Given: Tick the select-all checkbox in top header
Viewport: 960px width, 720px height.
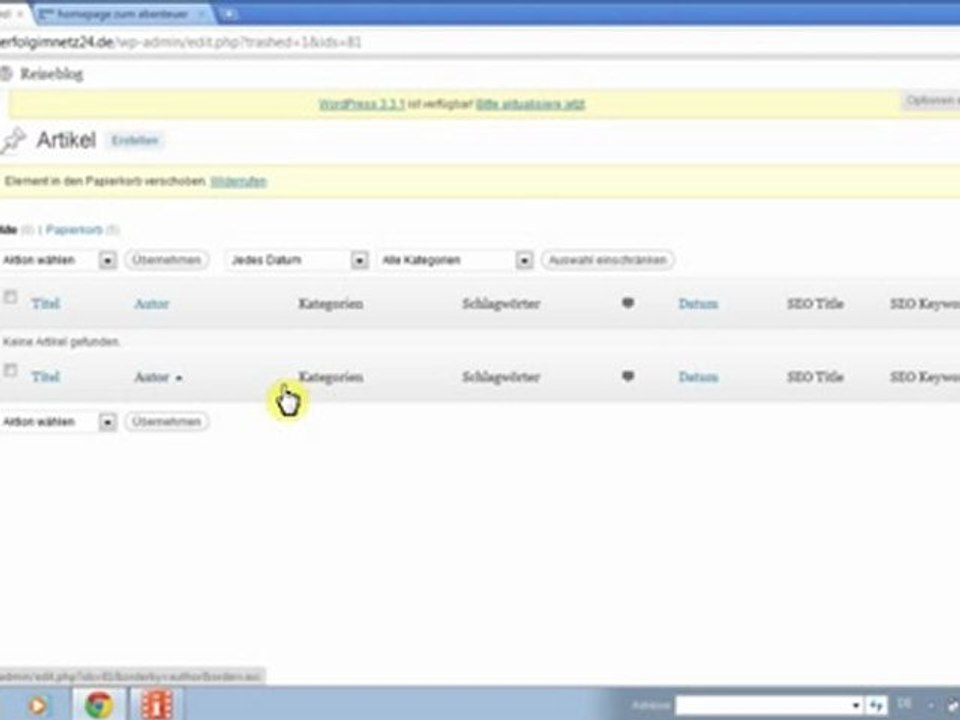Looking at the screenshot, I should click(10, 298).
